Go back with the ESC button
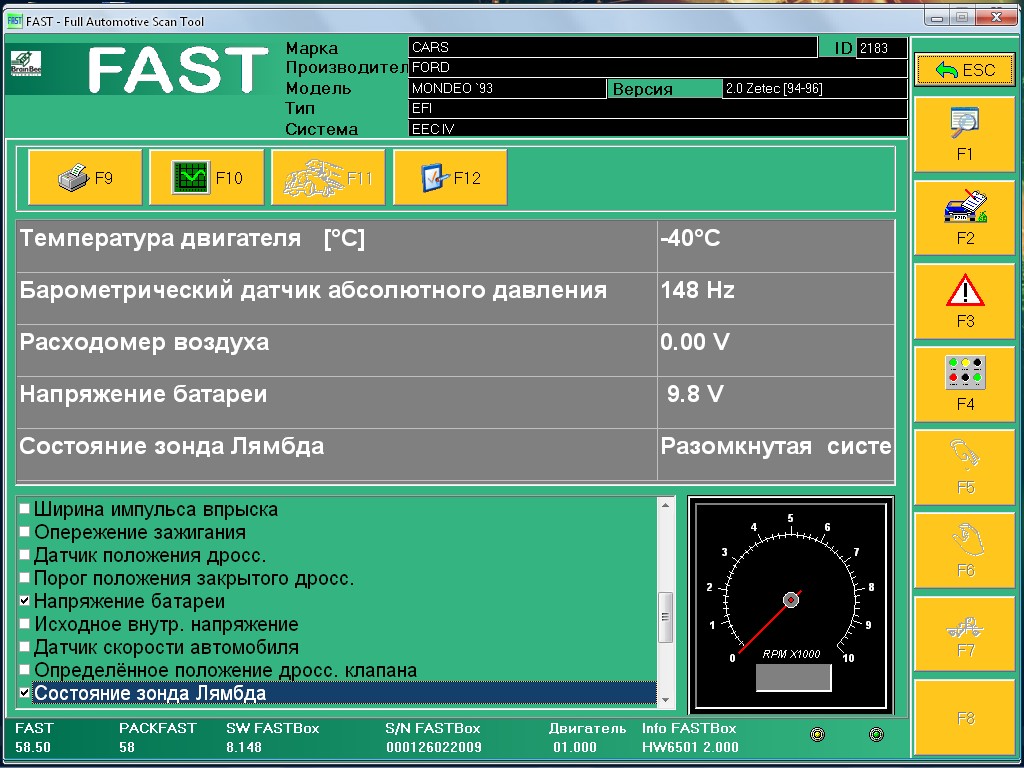This screenshot has height=768, width=1024. pyautogui.click(x=965, y=70)
